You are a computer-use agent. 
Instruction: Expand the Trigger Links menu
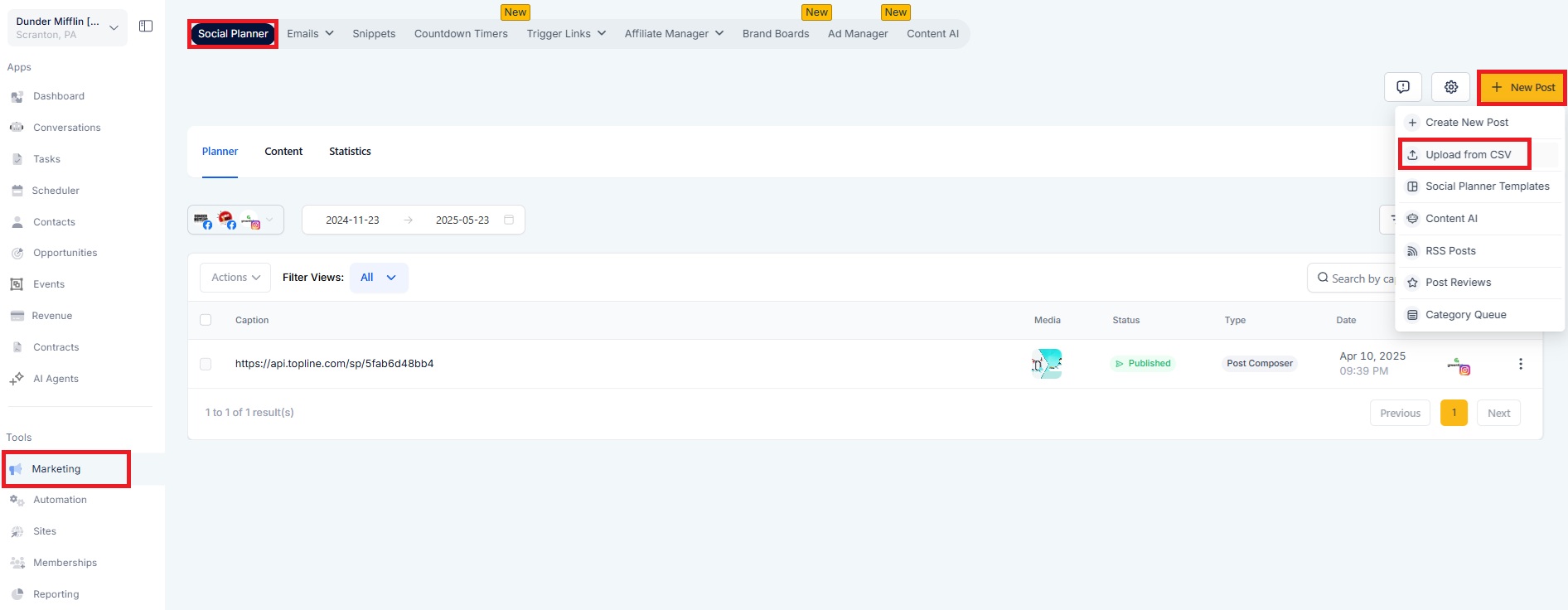click(566, 34)
